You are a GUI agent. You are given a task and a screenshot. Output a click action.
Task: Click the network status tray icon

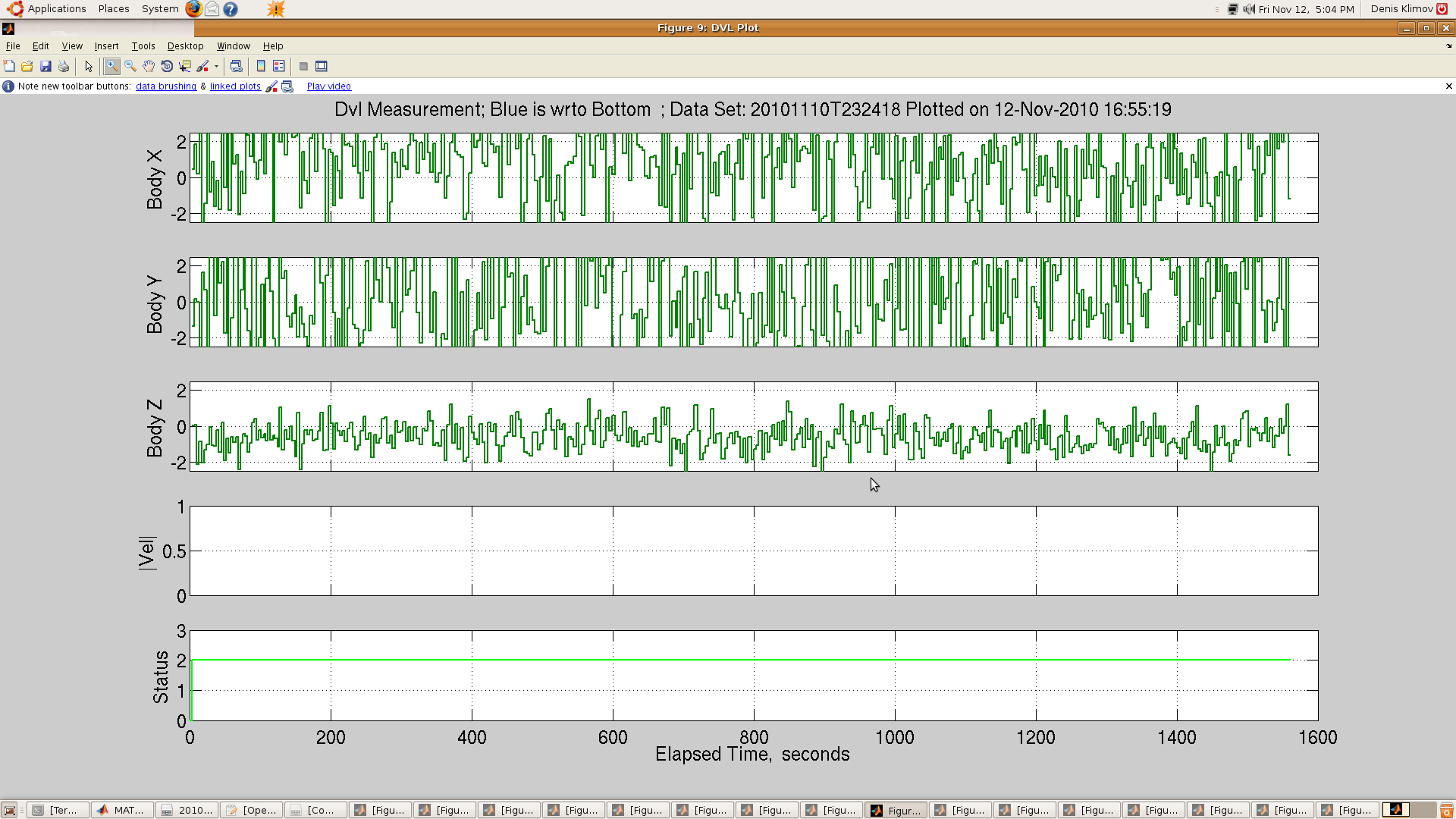(1233, 9)
